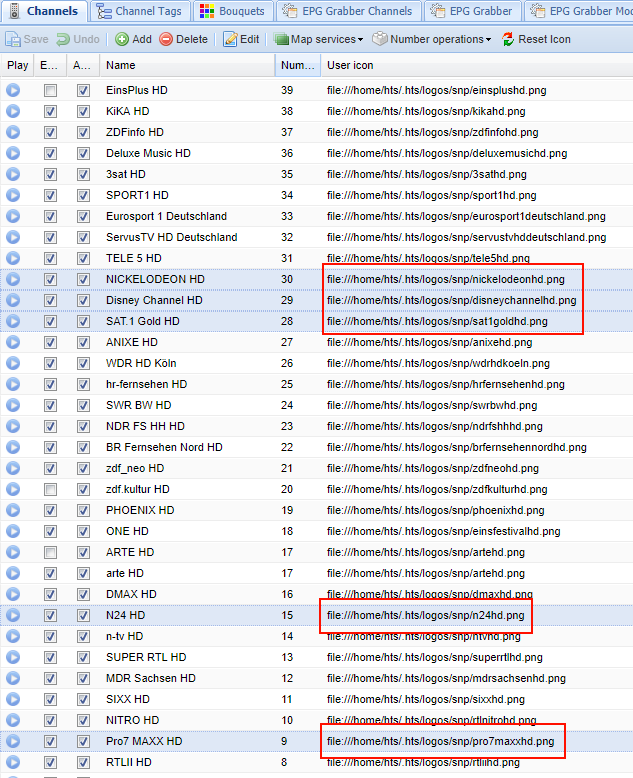
Task: Enable the EinsPlus HD channel checkbox
Action: click(50, 90)
